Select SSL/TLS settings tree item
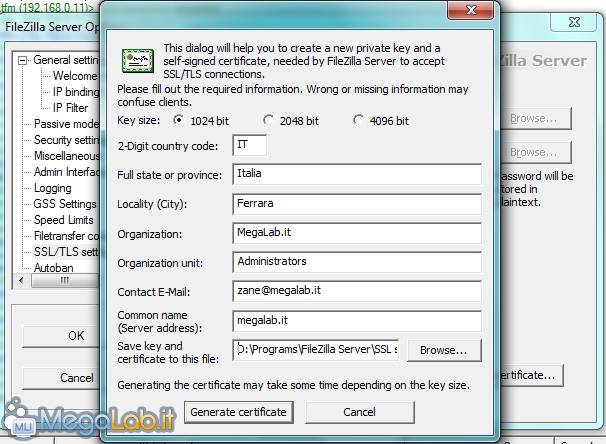The width and height of the screenshot is (606, 444). pos(66,252)
